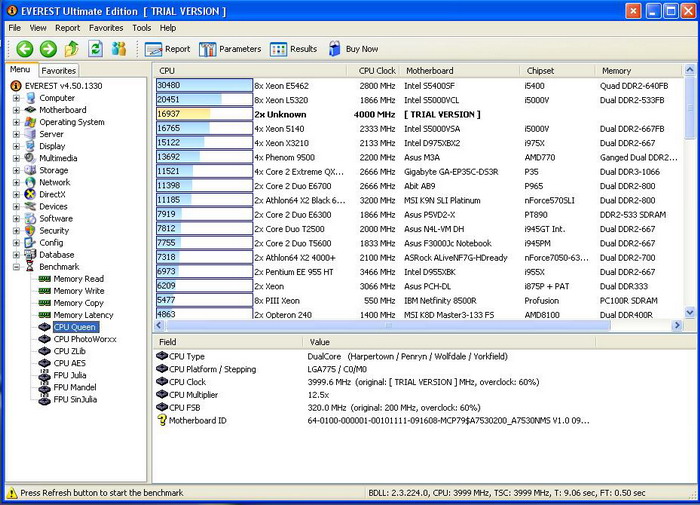Select Display in the tree
The image size is (700, 505).
[52, 146]
